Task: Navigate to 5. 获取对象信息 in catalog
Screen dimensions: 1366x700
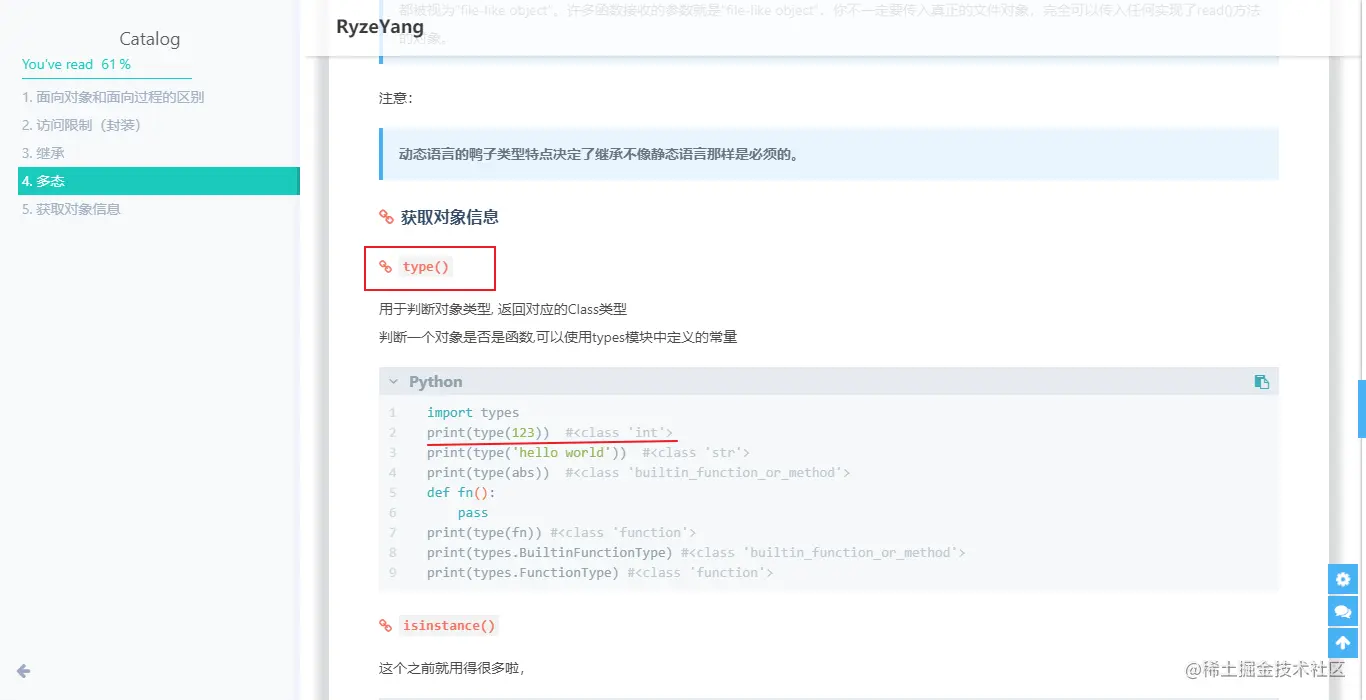Action: 71,209
